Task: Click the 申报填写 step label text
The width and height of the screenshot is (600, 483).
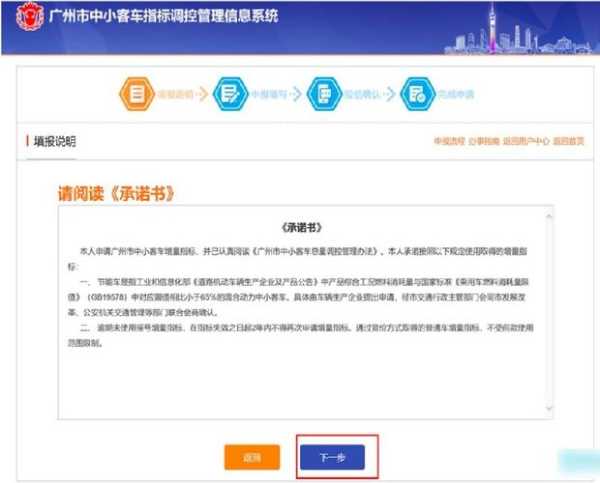Action: pyautogui.click(x=265, y=94)
